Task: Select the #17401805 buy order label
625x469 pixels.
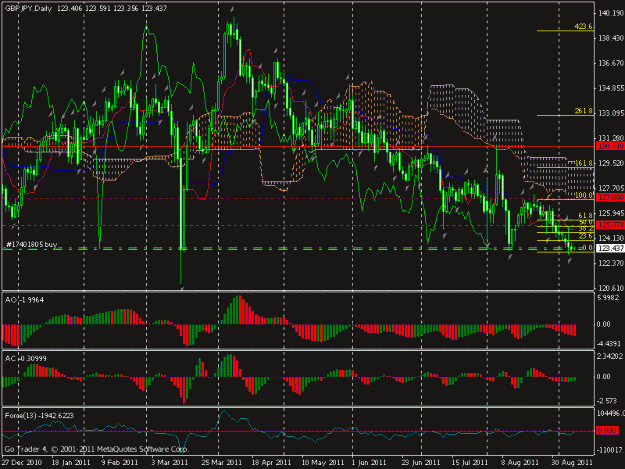Action: coord(32,244)
